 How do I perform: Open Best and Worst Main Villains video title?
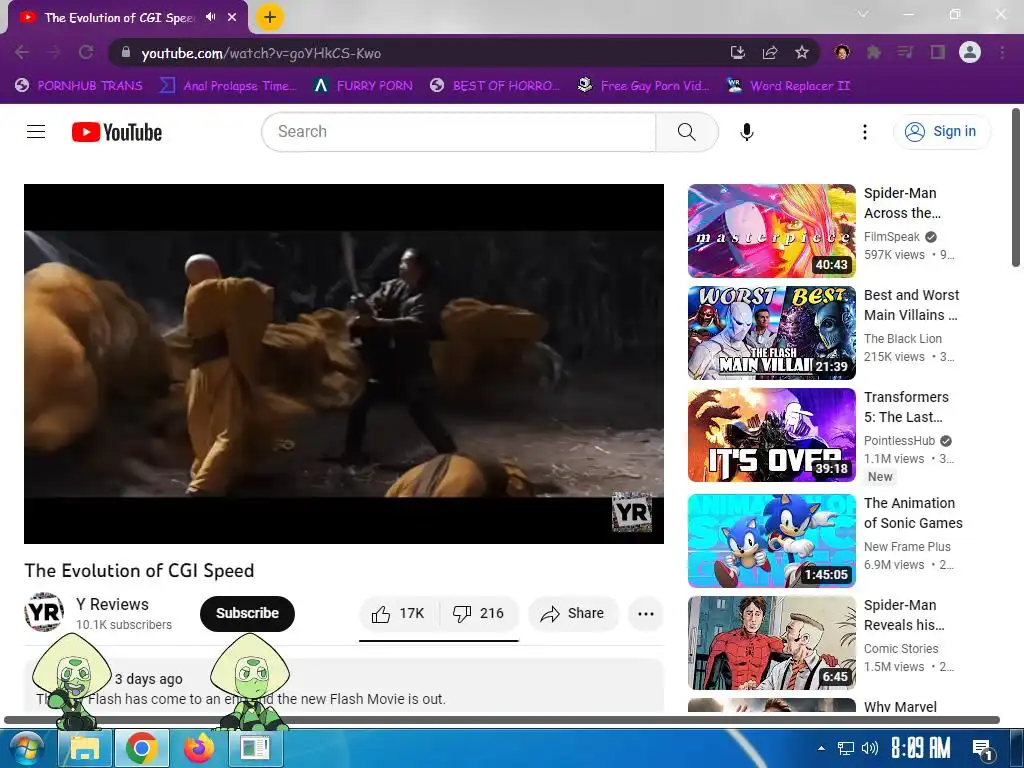pyautogui.click(x=911, y=305)
